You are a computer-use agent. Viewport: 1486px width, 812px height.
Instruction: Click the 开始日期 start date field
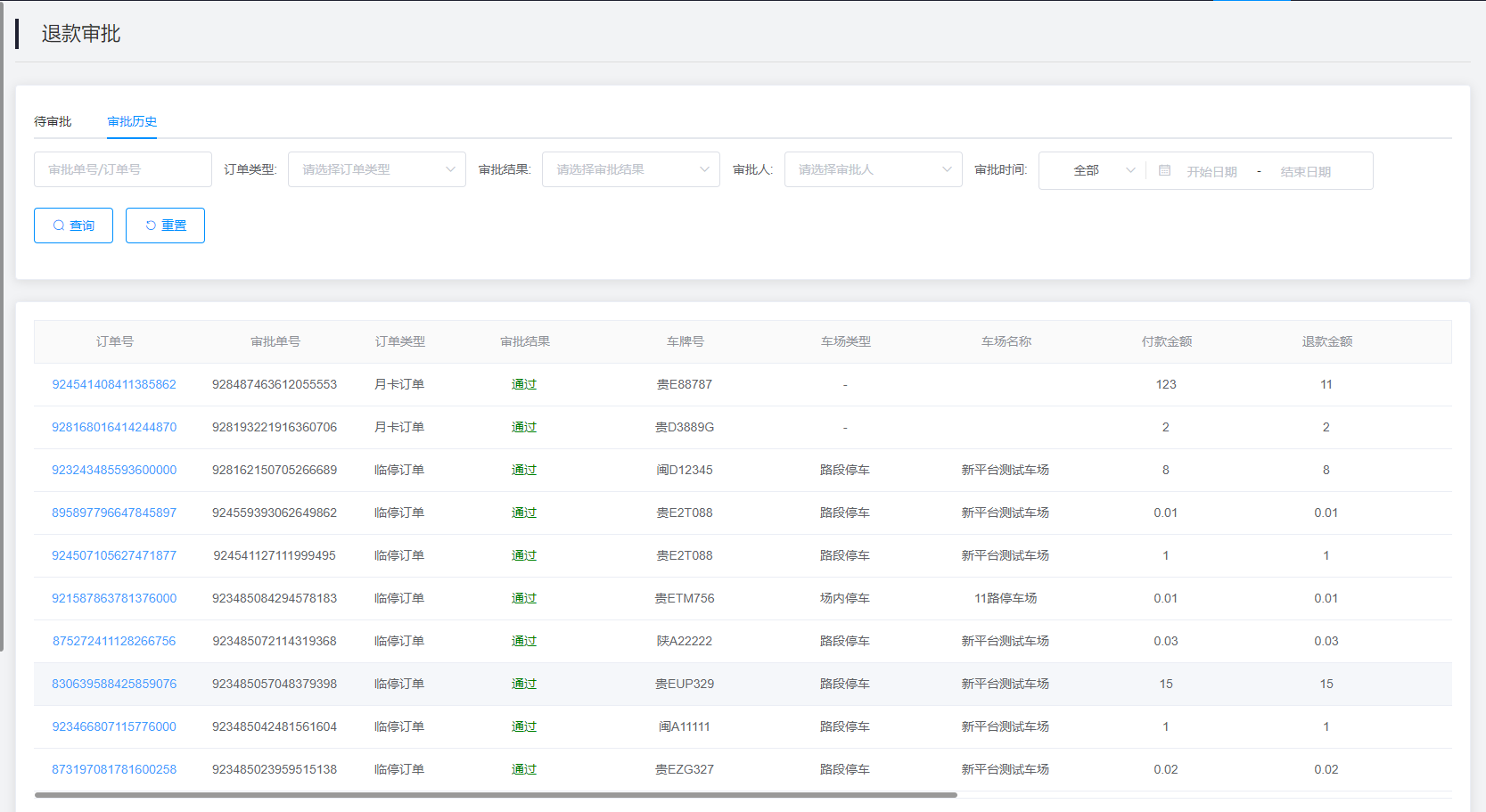(1211, 171)
